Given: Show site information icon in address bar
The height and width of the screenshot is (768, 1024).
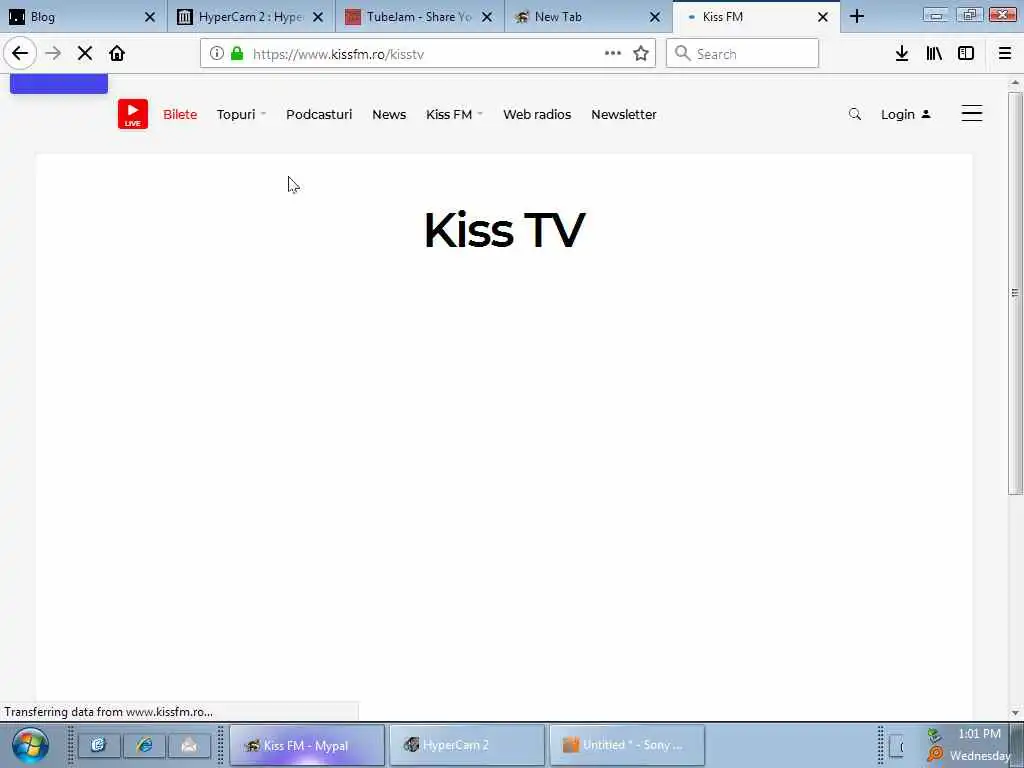Looking at the screenshot, I should 217,54.
